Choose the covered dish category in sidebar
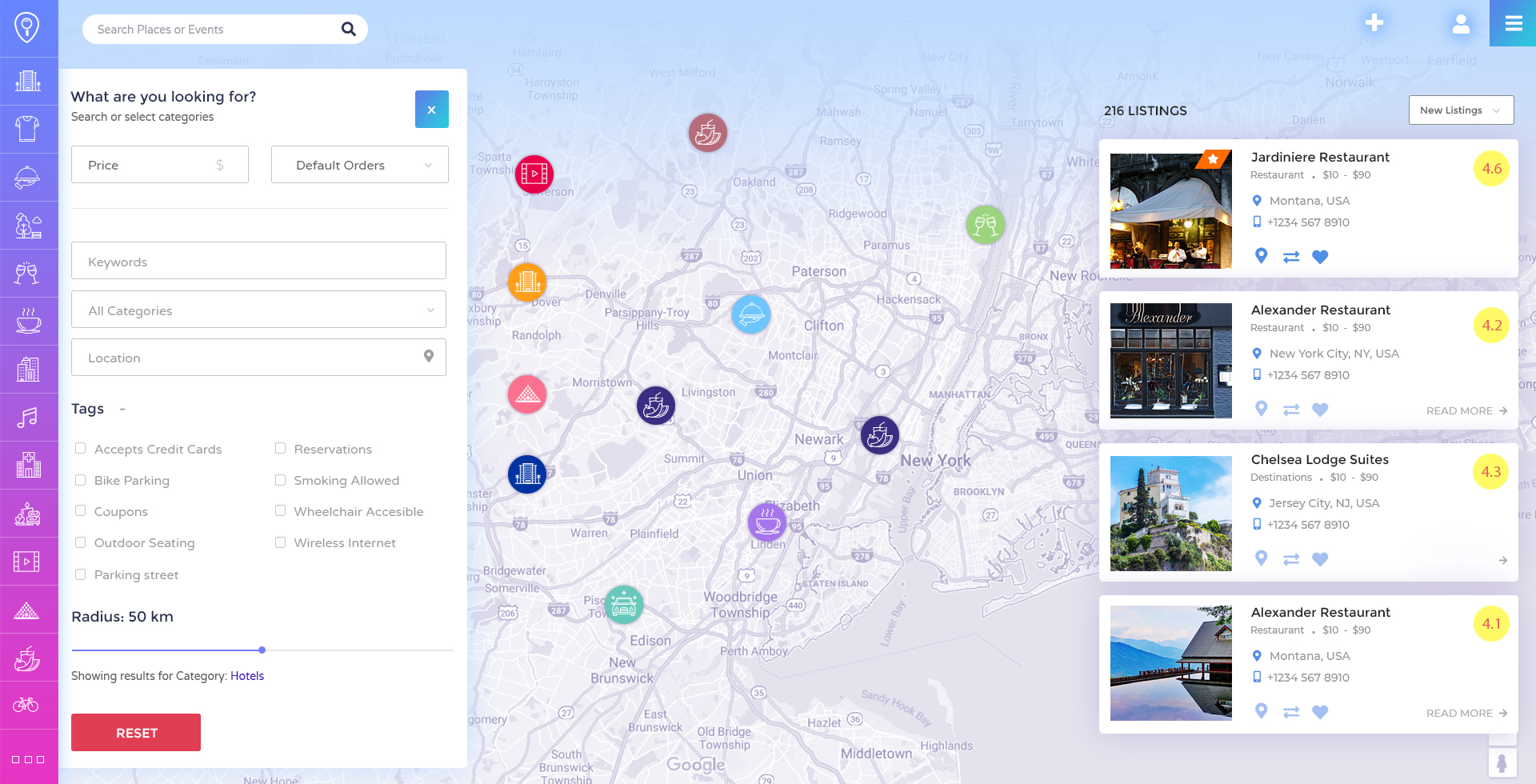 coord(28,177)
